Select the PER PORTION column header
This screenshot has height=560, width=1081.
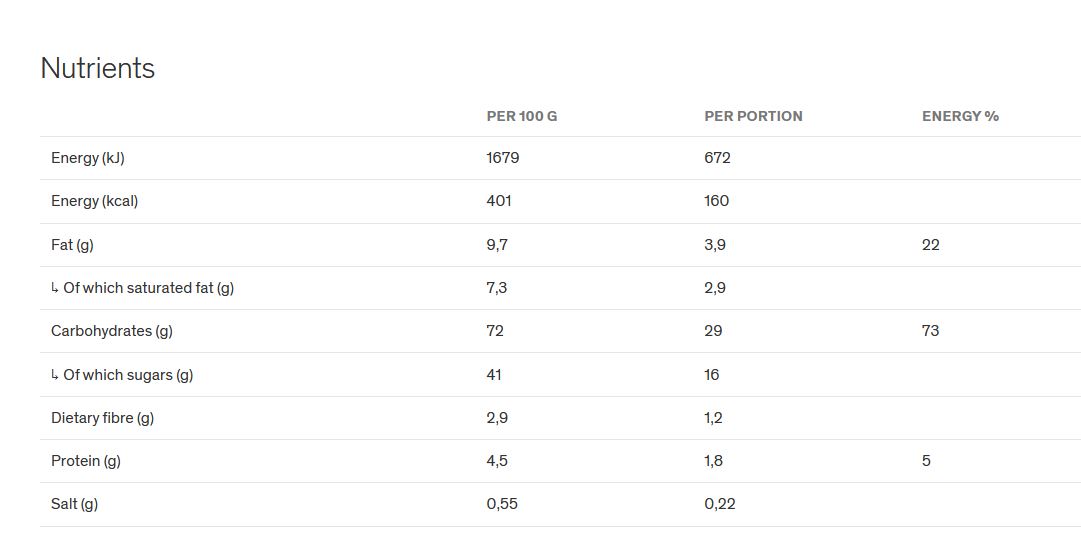754,117
